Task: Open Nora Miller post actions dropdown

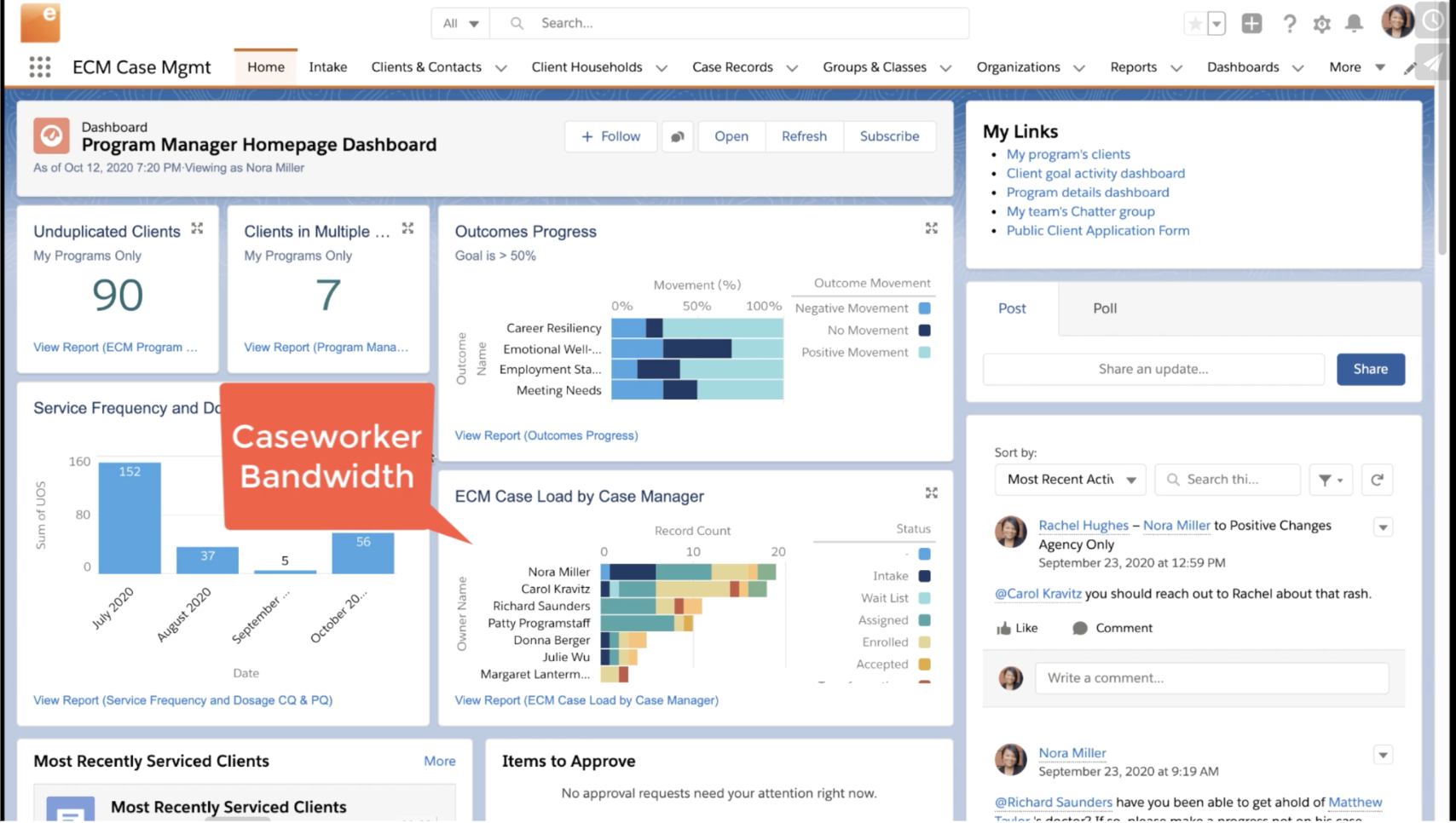Action: (1383, 755)
